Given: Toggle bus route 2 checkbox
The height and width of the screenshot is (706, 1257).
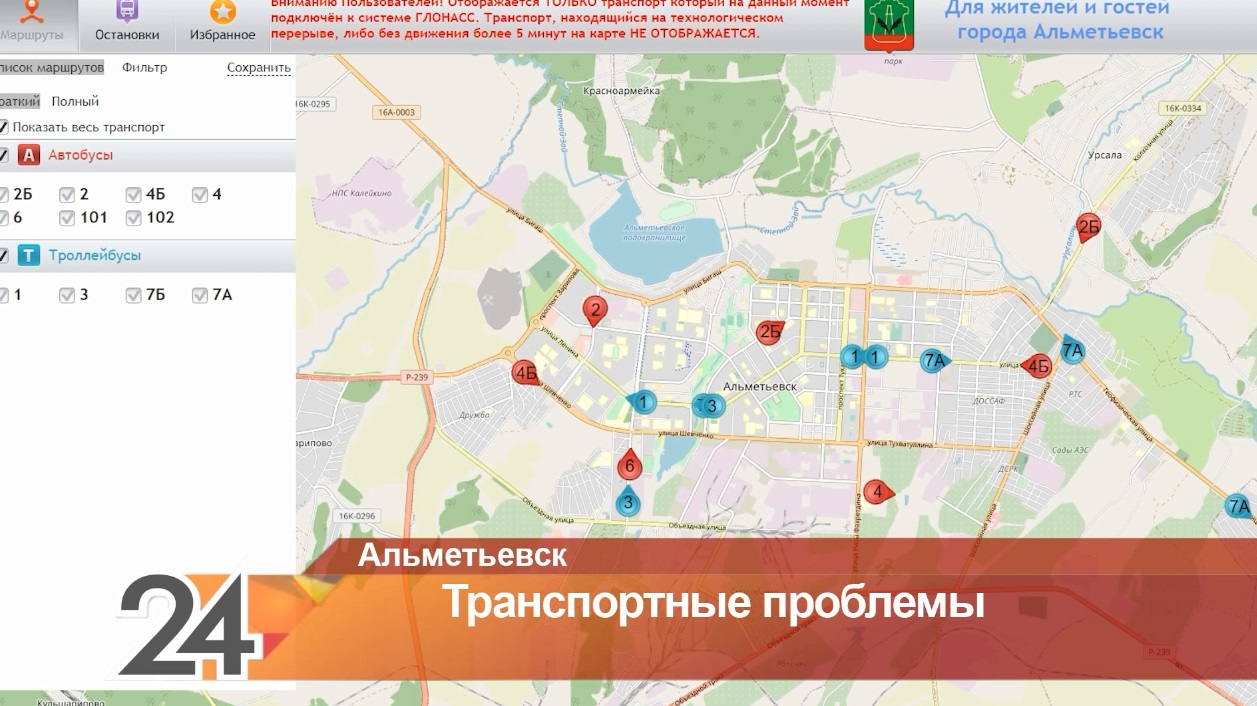Looking at the screenshot, I should [67, 195].
